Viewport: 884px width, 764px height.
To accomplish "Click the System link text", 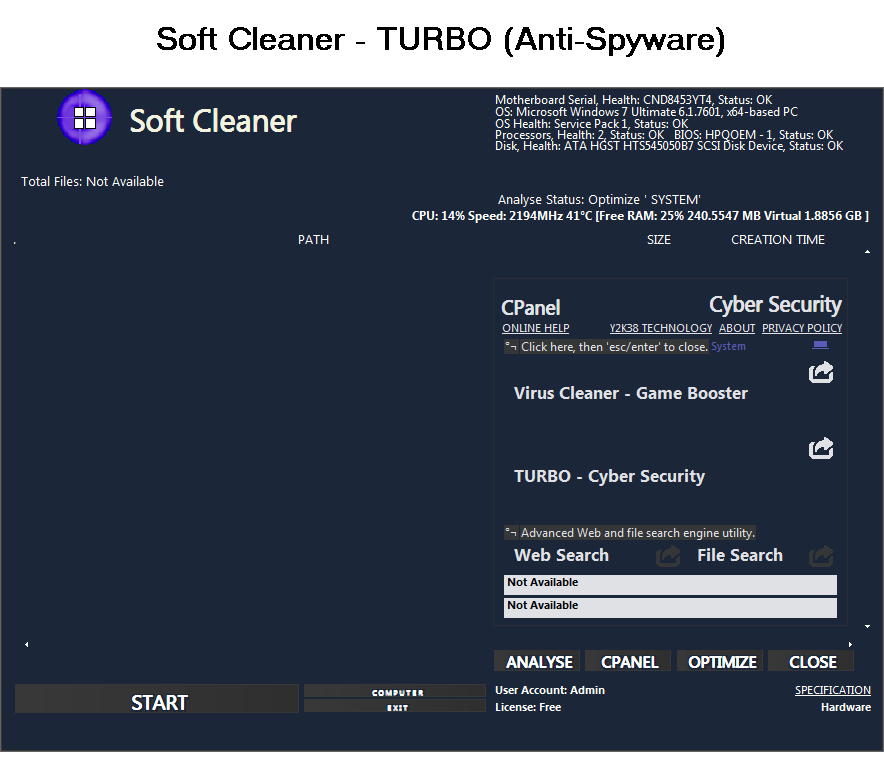I will [x=728, y=346].
